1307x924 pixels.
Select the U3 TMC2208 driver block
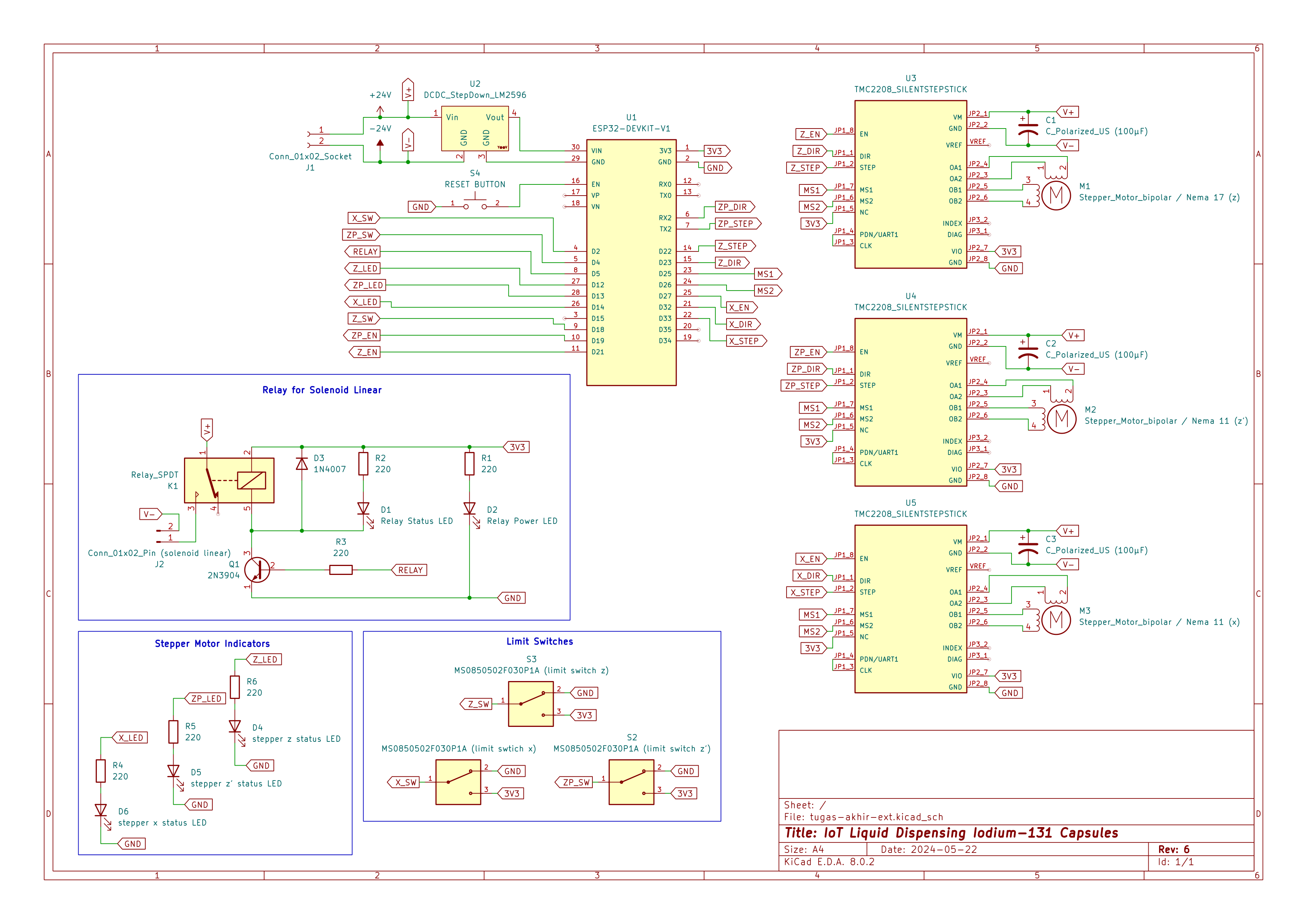(910, 184)
